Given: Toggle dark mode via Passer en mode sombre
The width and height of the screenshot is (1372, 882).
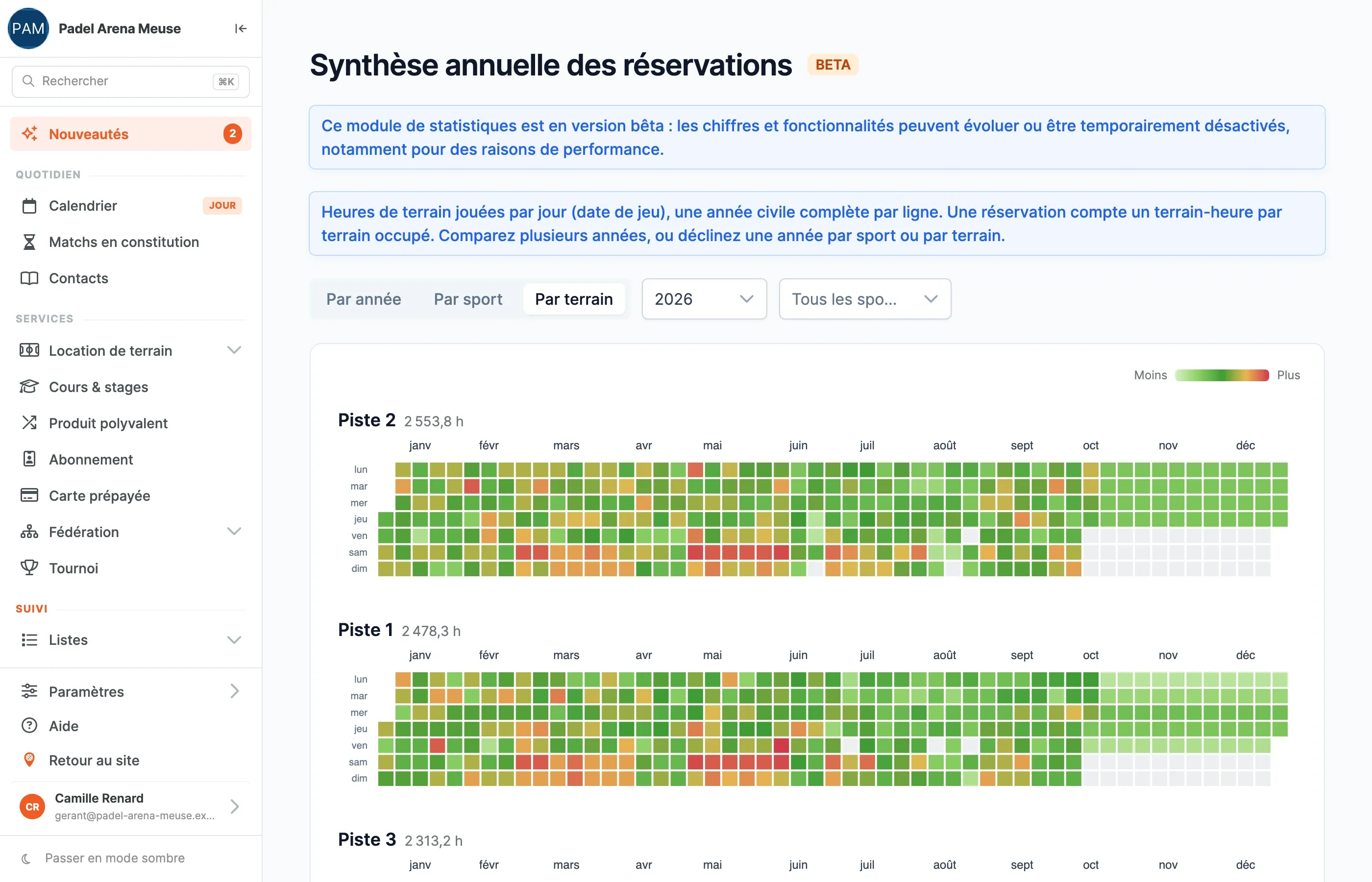Looking at the screenshot, I should click(x=103, y=858).
